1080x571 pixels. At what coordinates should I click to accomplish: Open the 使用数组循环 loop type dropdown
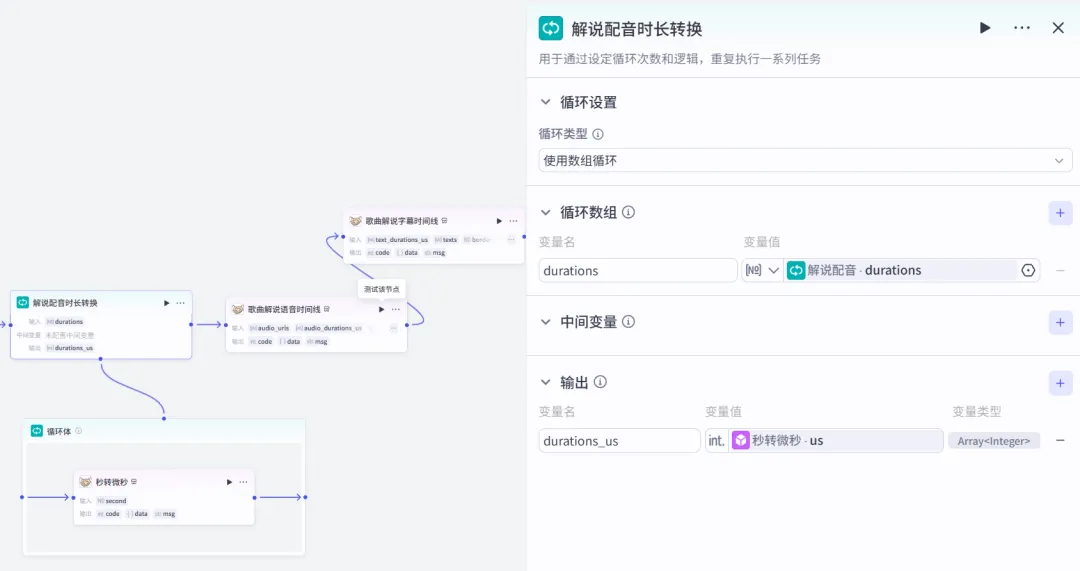pos(804,160)
